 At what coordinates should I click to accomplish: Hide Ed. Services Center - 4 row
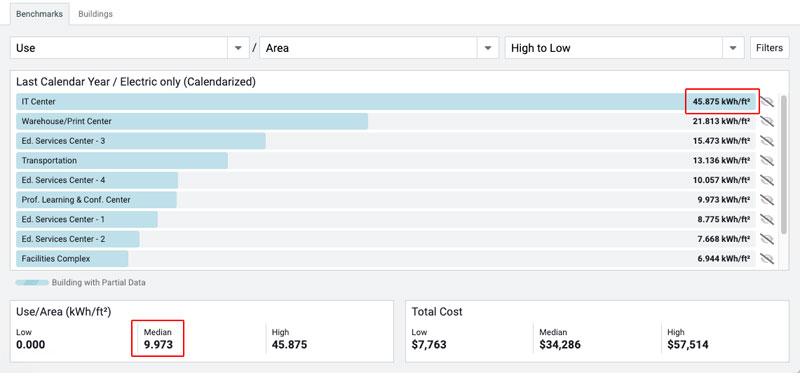point(767,180)
